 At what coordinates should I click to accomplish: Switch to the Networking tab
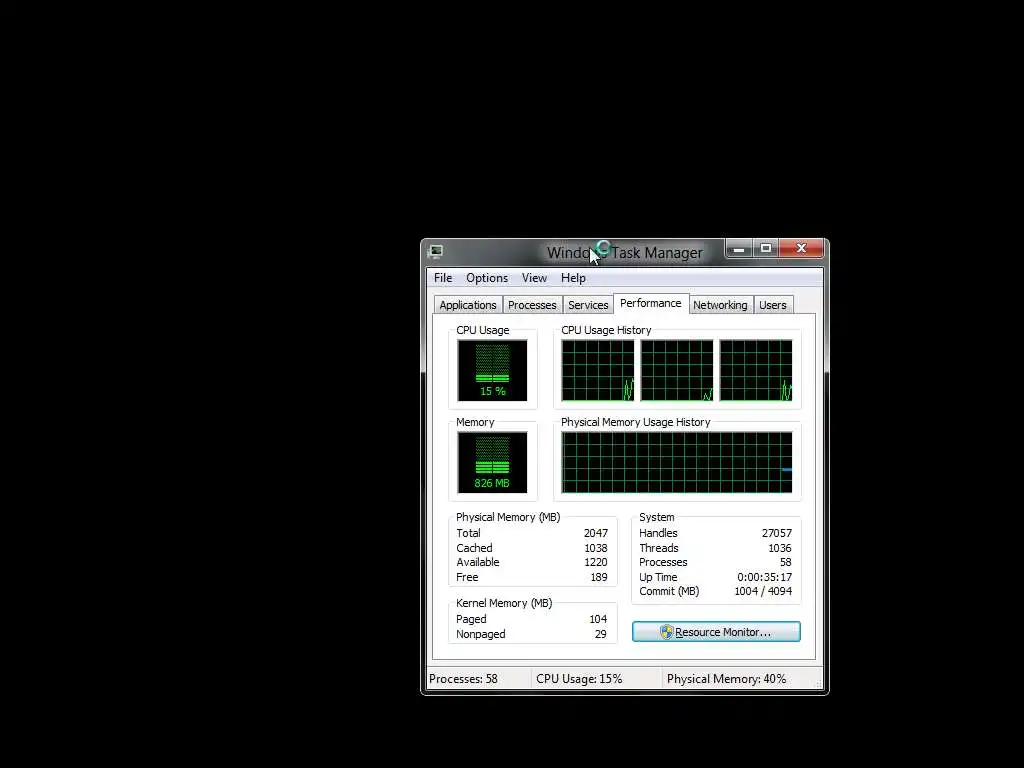coord(720,305)
